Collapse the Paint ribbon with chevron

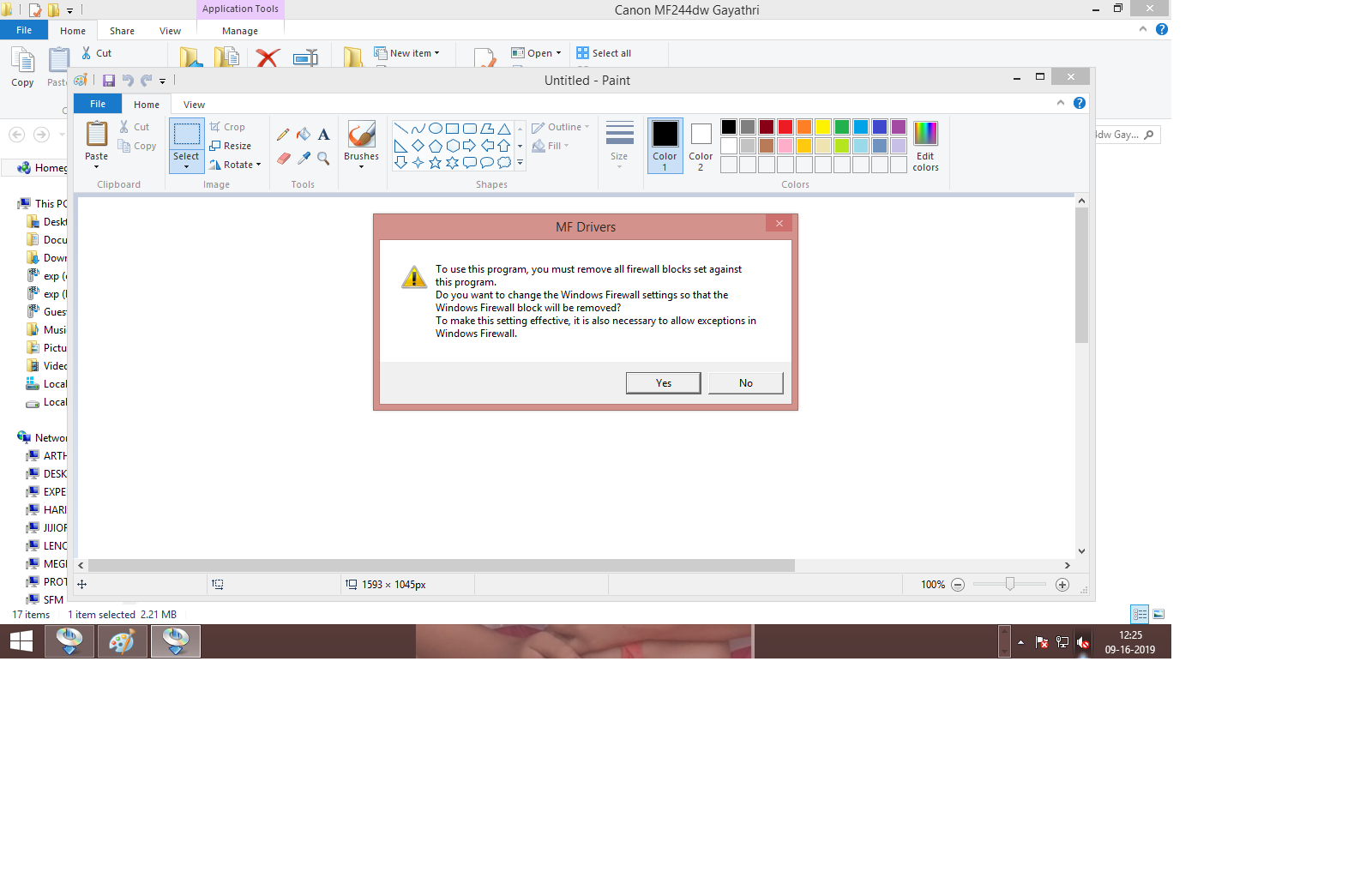[1061, 103]
